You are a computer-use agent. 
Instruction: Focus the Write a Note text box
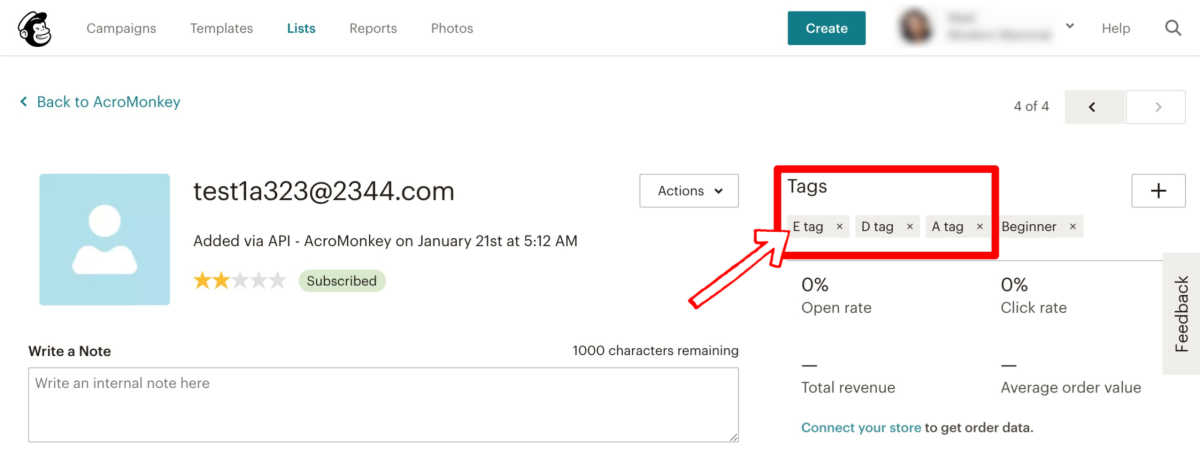tap(383, 404)
